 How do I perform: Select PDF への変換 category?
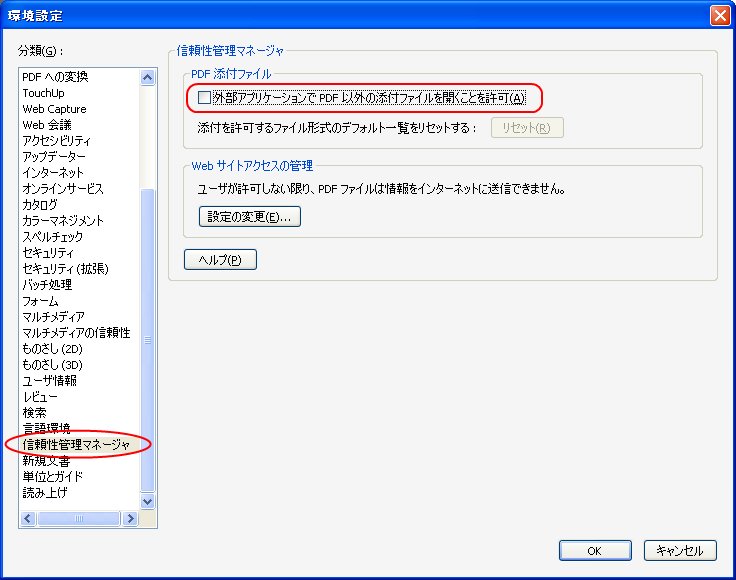point(55,77)
